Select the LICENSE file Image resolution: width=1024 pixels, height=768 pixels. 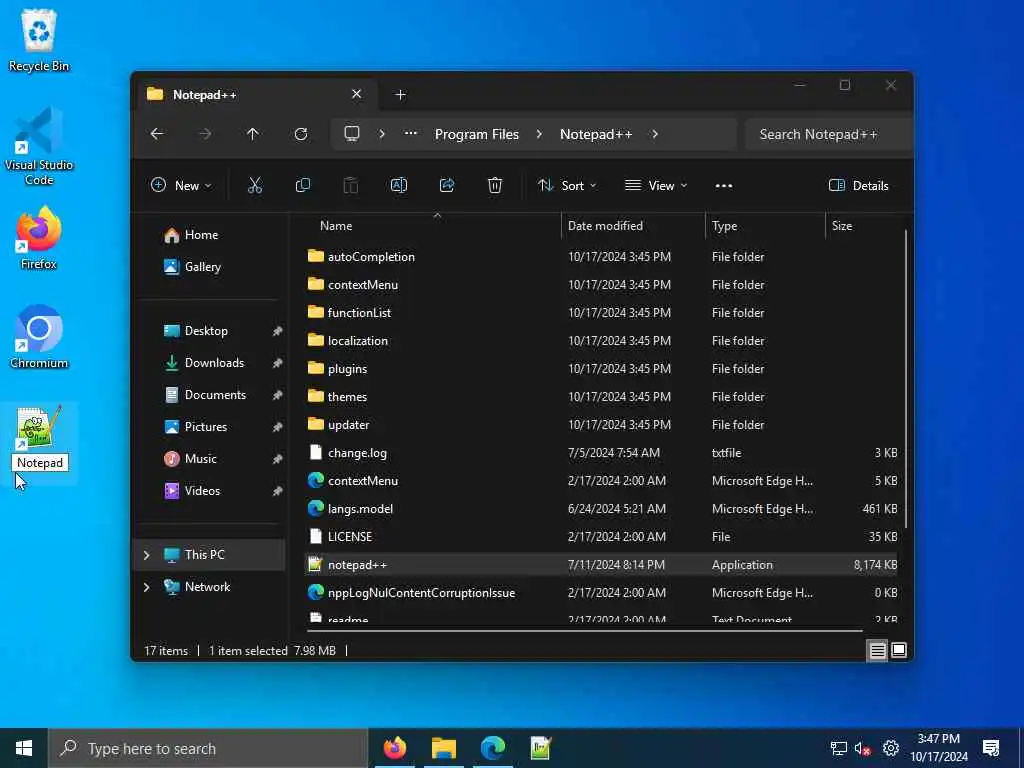(x=601, y=537)
